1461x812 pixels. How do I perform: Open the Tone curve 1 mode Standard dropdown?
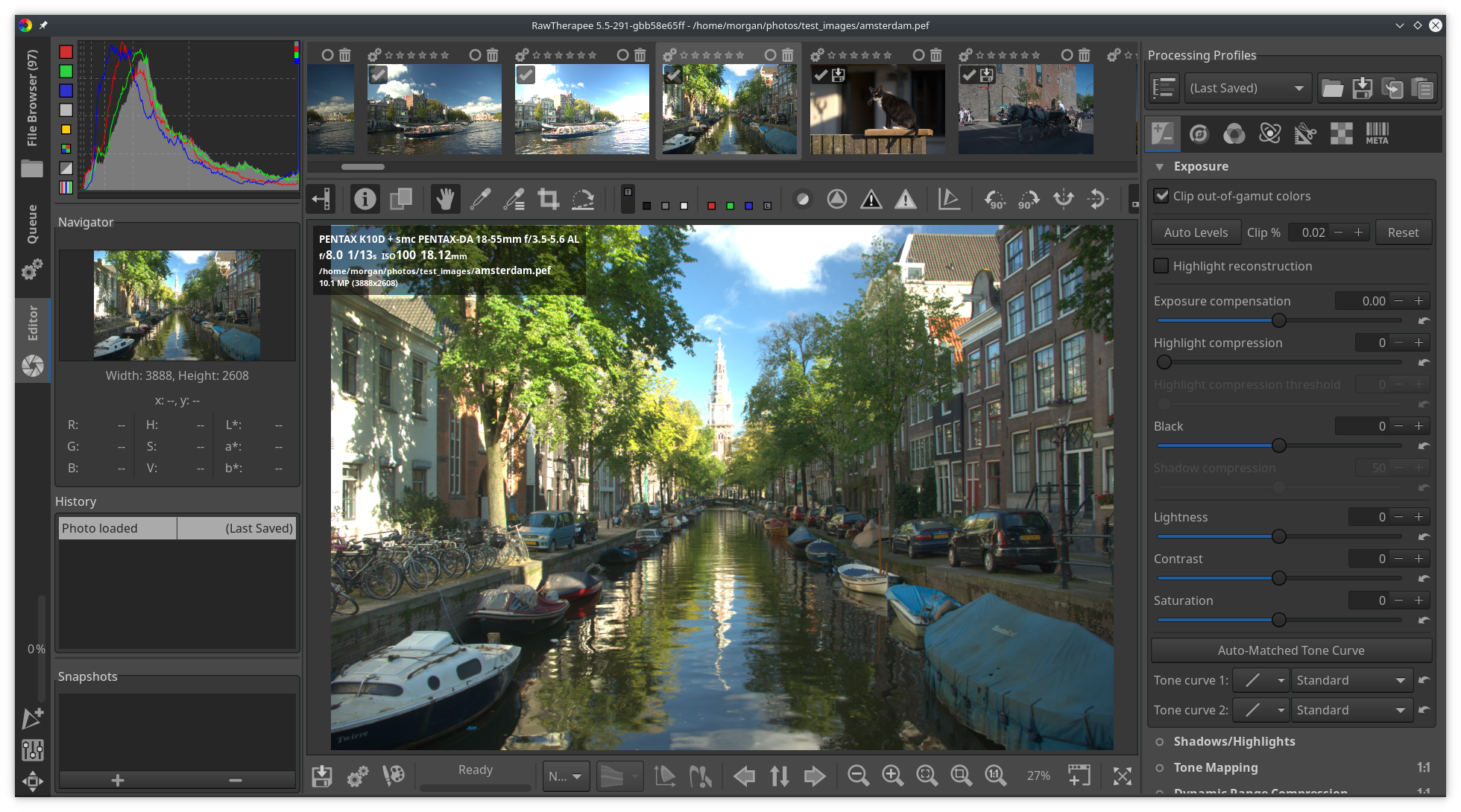[x=1351, y=680]
